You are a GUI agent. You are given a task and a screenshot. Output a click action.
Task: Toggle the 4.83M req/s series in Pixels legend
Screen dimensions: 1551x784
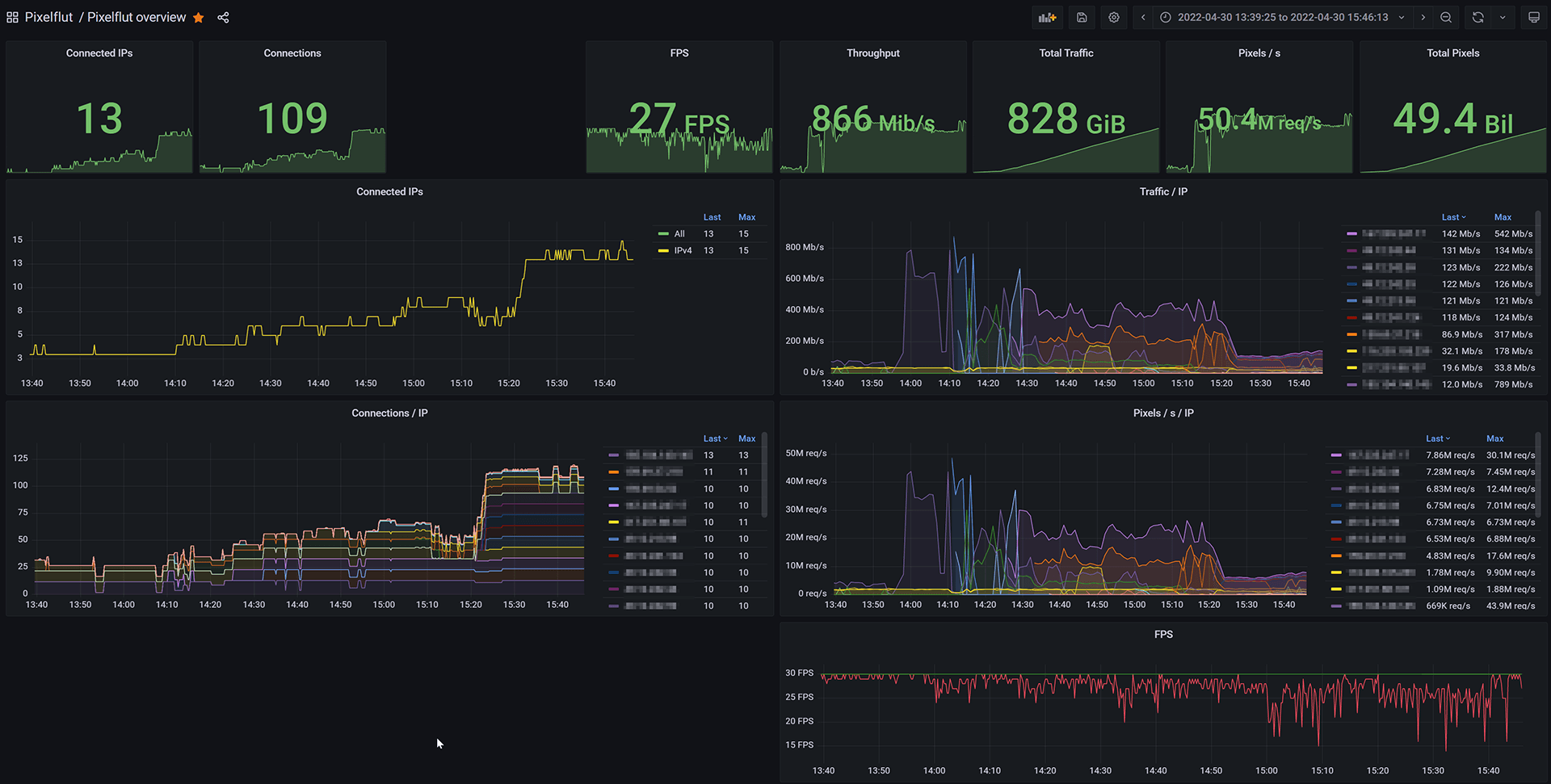(x=1376, y=556)
